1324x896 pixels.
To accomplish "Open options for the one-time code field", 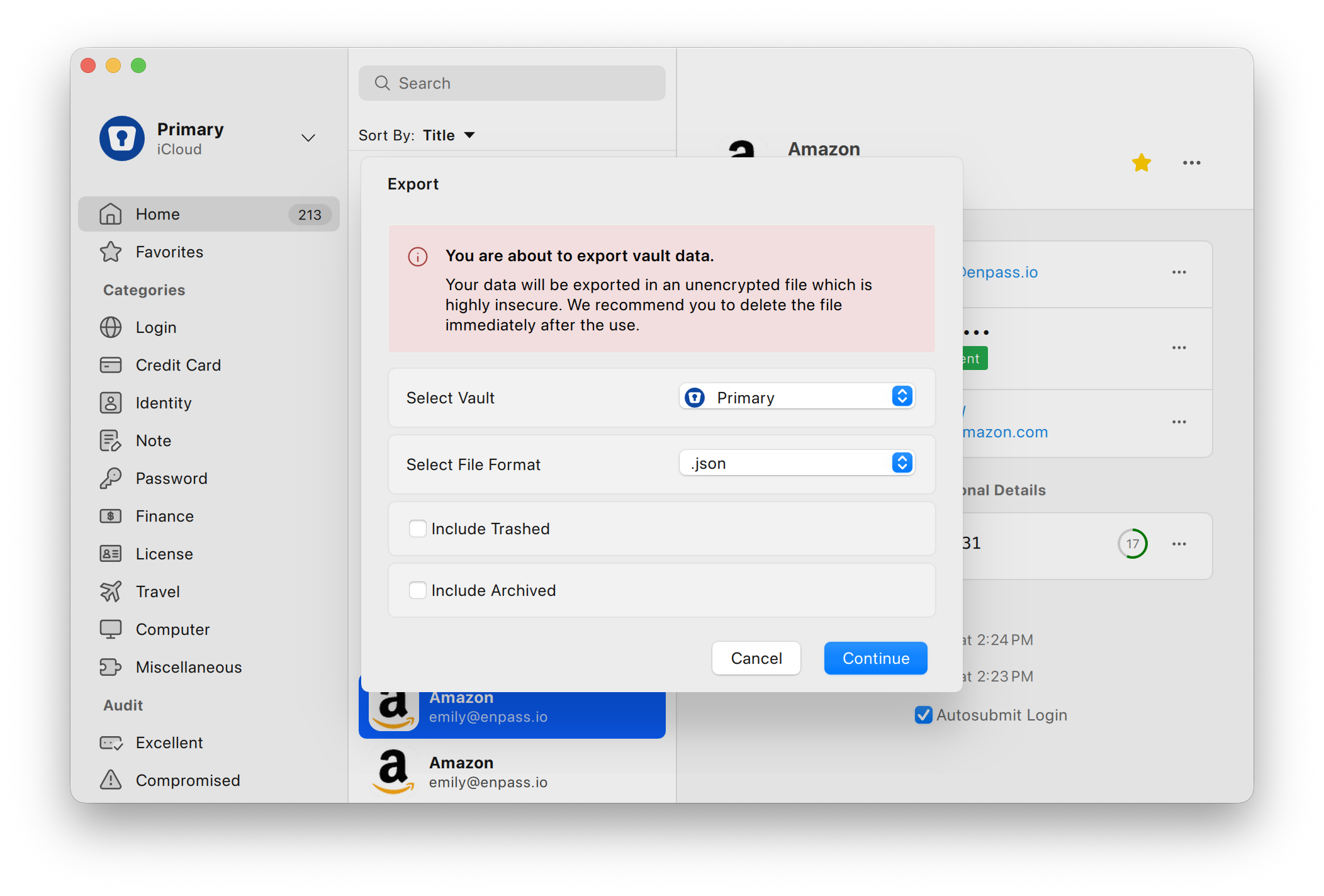I will pos(1179,544).
